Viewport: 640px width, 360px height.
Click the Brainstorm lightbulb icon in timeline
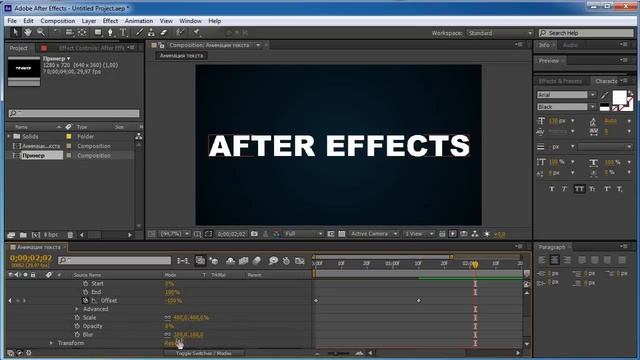[x=273, y=260]
